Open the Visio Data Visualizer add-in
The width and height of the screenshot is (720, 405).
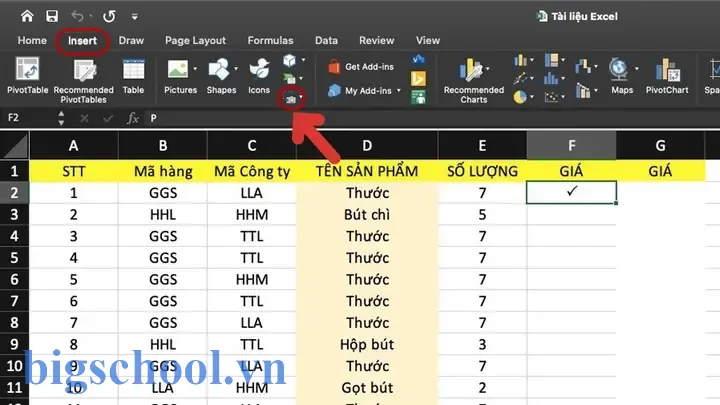(418, 60)
